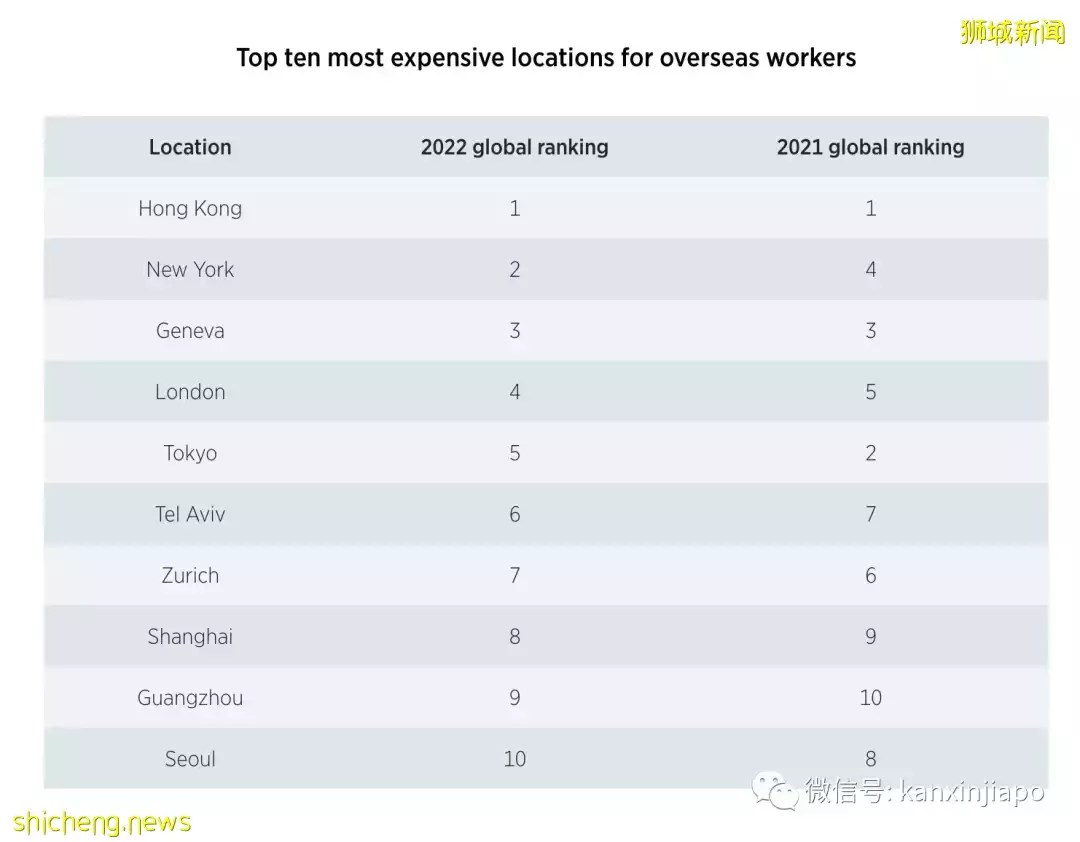Click the London row label
This screenshot has height=842, width=1080.
[x=190, y=392]
